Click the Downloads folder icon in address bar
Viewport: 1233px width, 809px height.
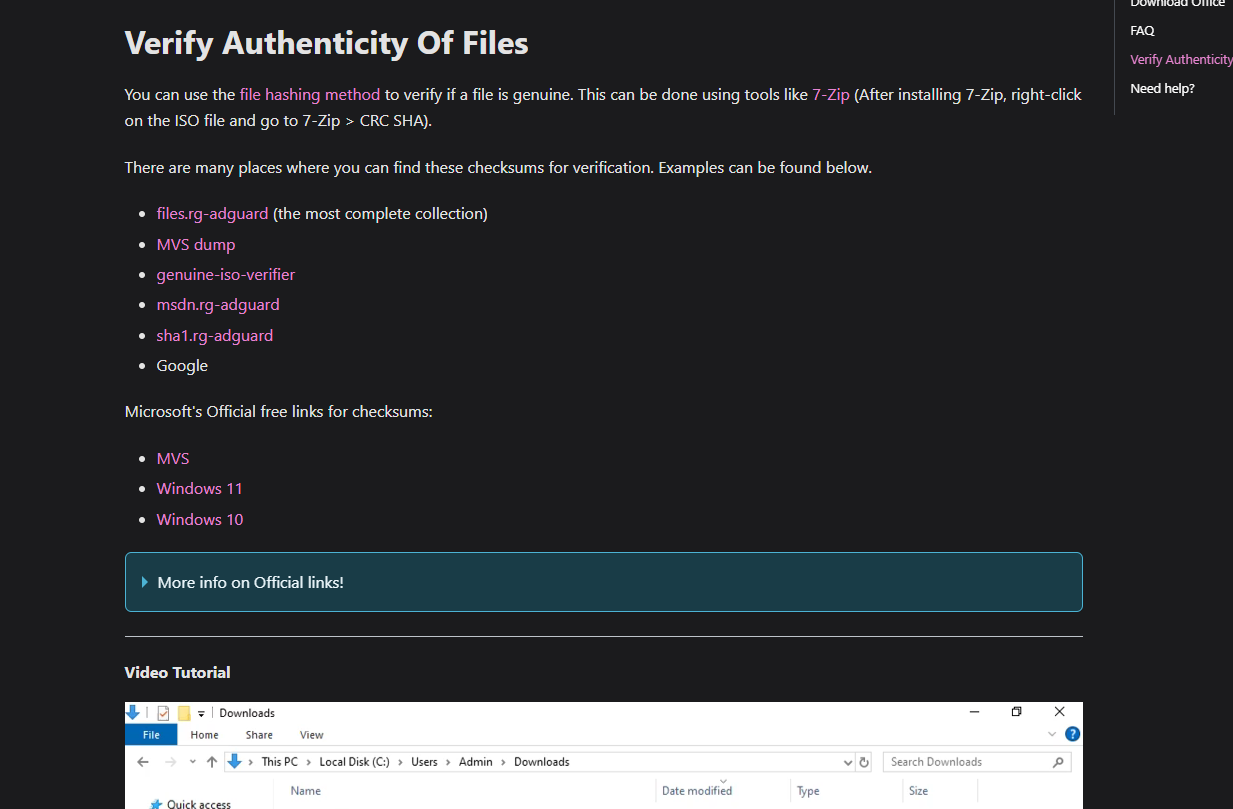coord(235,762)
